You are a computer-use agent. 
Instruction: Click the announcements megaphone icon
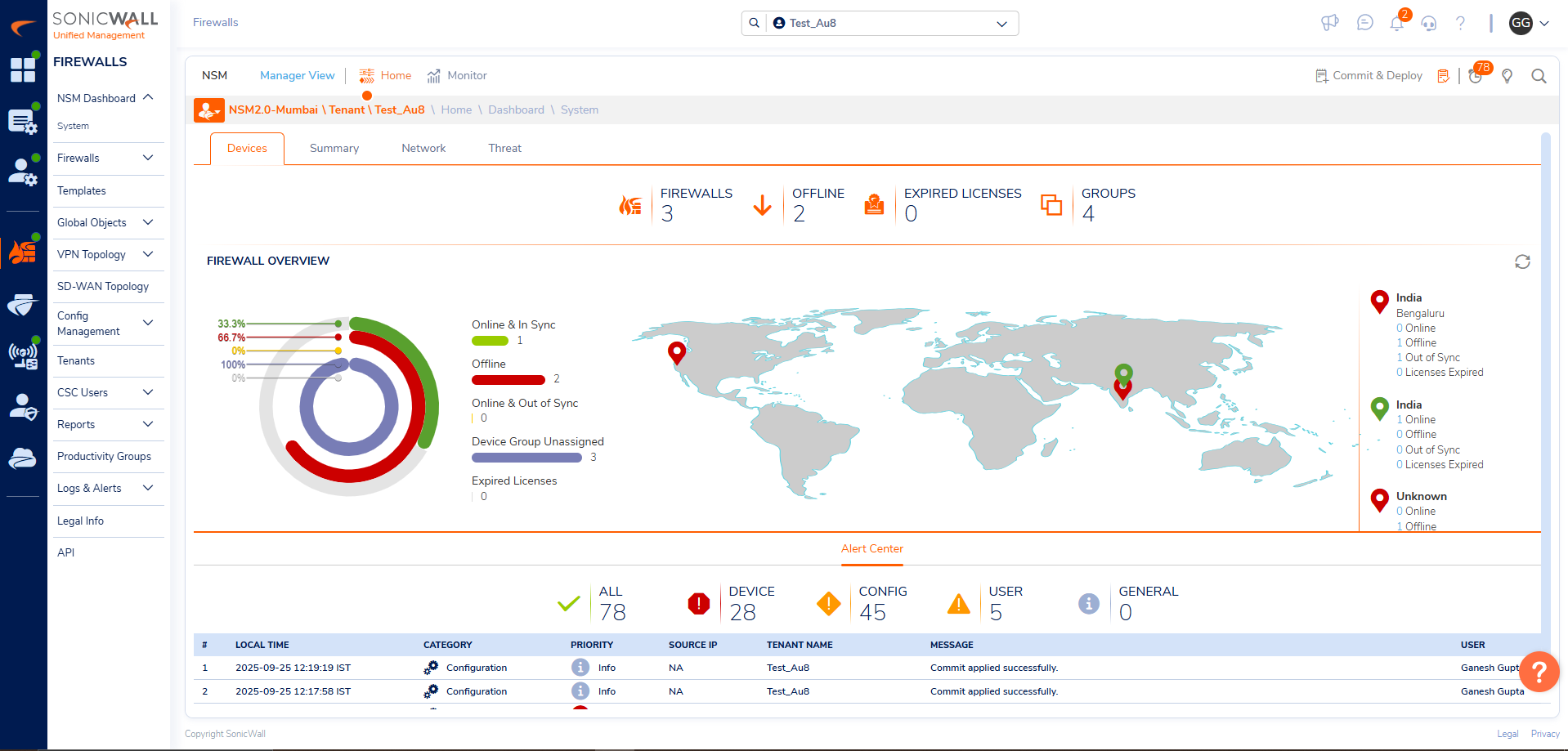pos(1330,23)
